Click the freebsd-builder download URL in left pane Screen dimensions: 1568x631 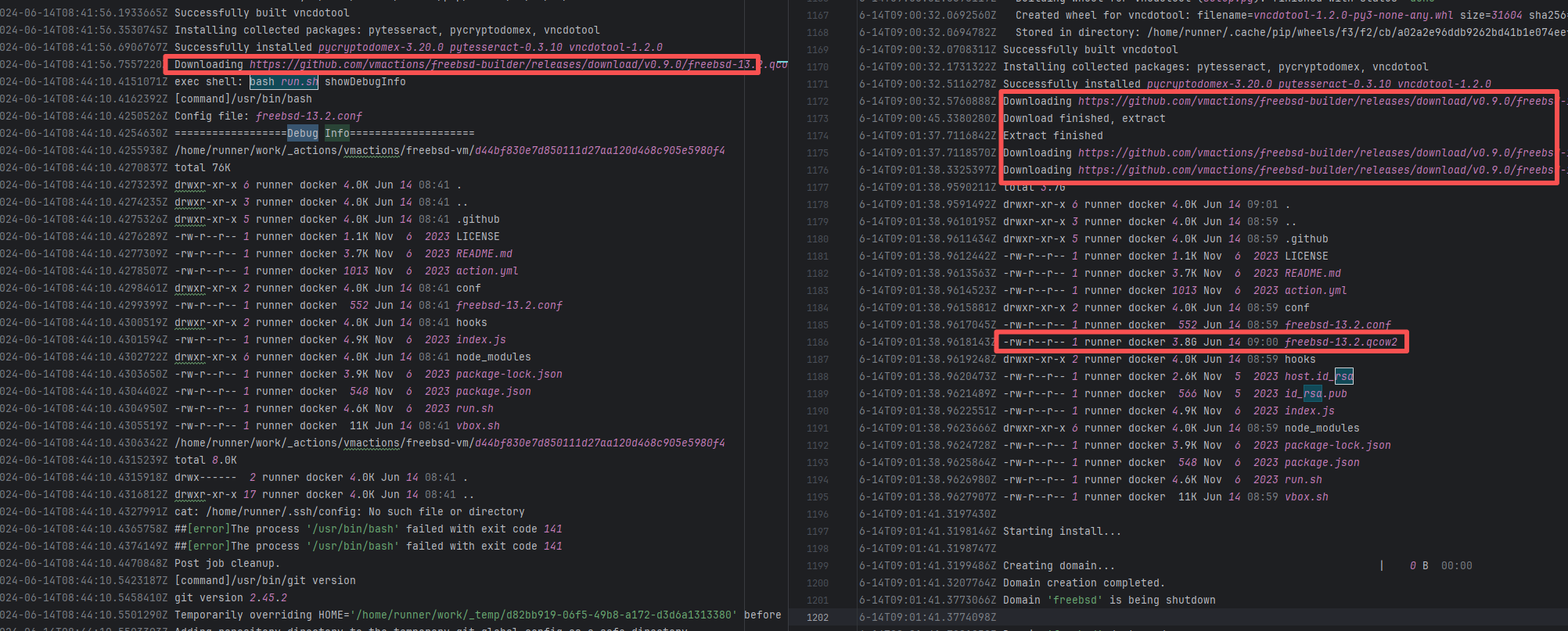click(501, 65)
